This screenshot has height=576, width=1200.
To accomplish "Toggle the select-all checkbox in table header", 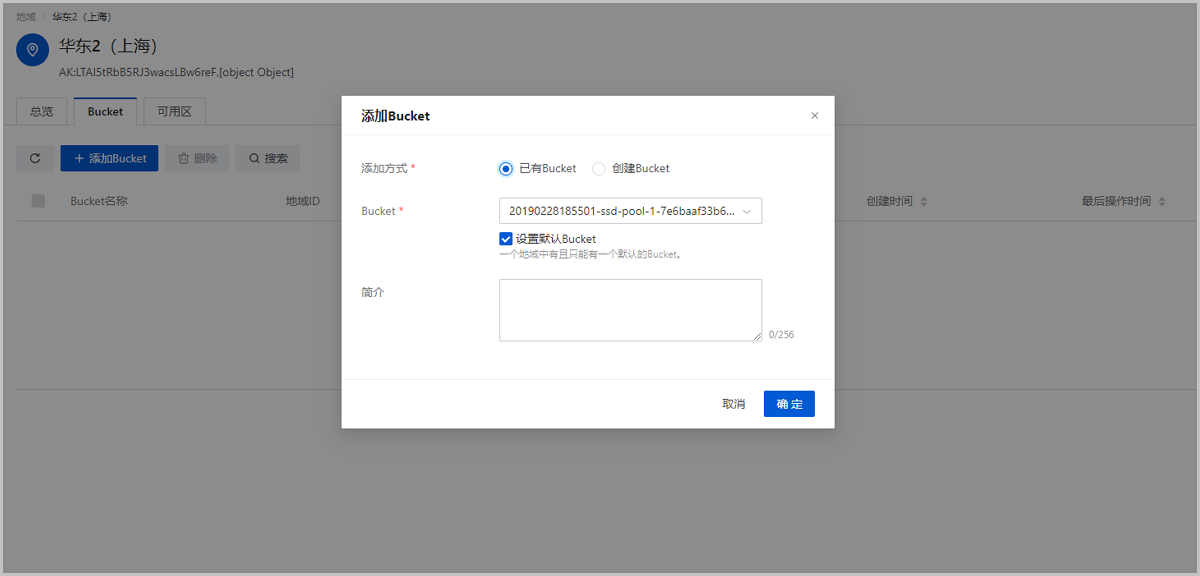I will click(x=39, y=201).
